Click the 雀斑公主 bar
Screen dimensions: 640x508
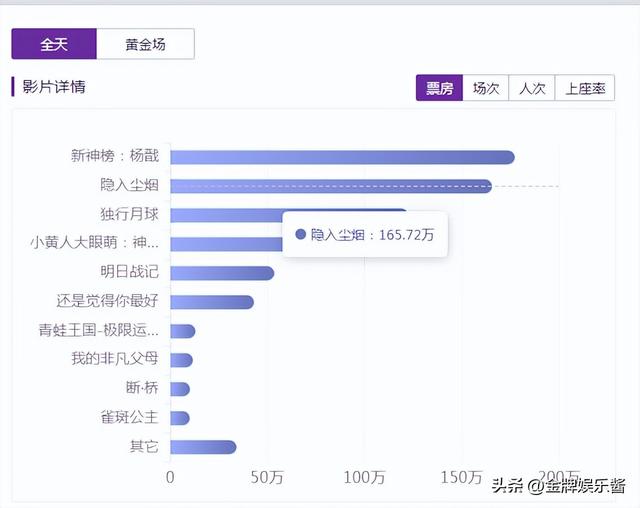pos(180,418)
